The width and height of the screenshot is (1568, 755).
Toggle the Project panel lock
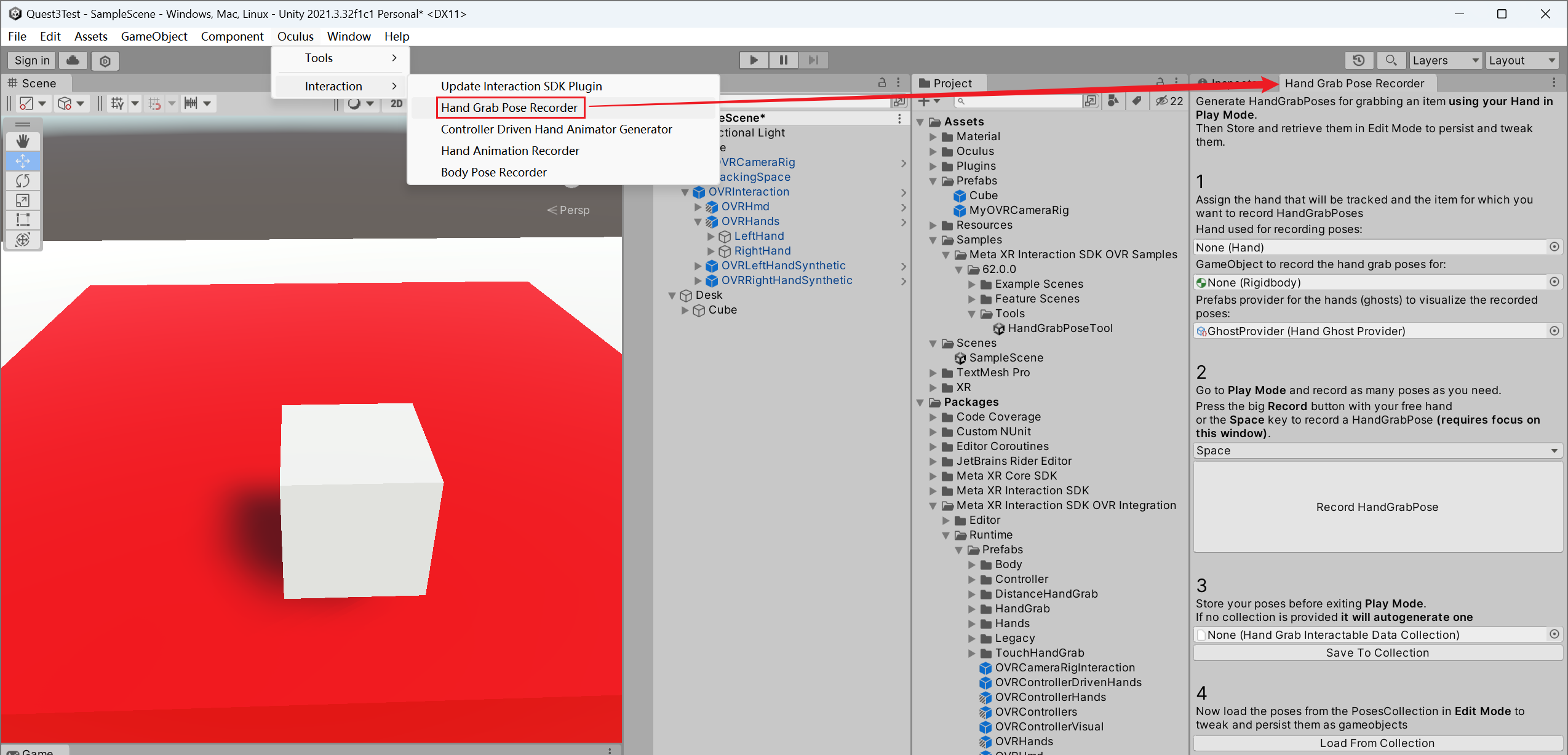click(1160, 82)
